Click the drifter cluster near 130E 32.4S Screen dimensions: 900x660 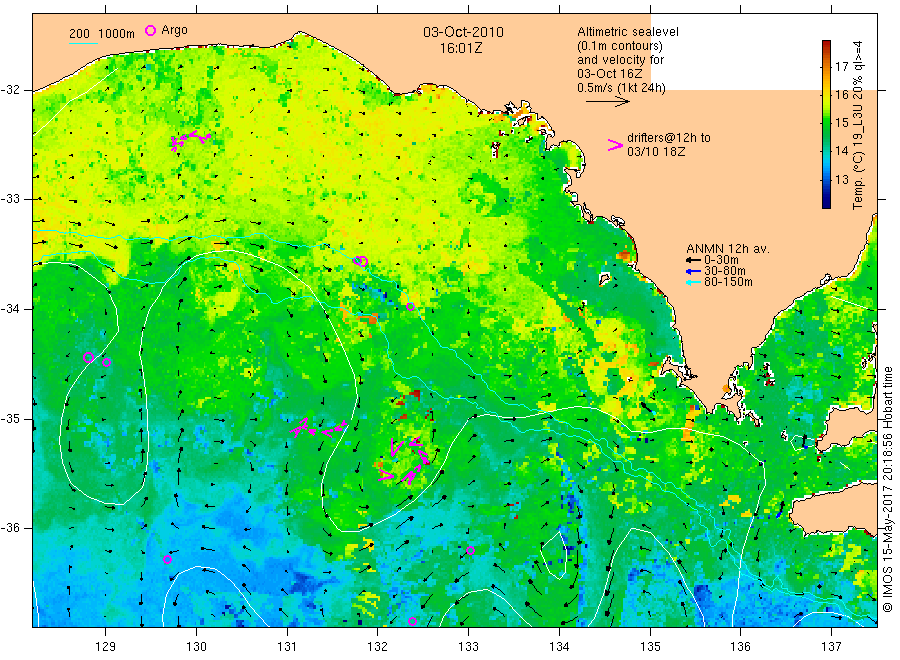click(191, 139)
